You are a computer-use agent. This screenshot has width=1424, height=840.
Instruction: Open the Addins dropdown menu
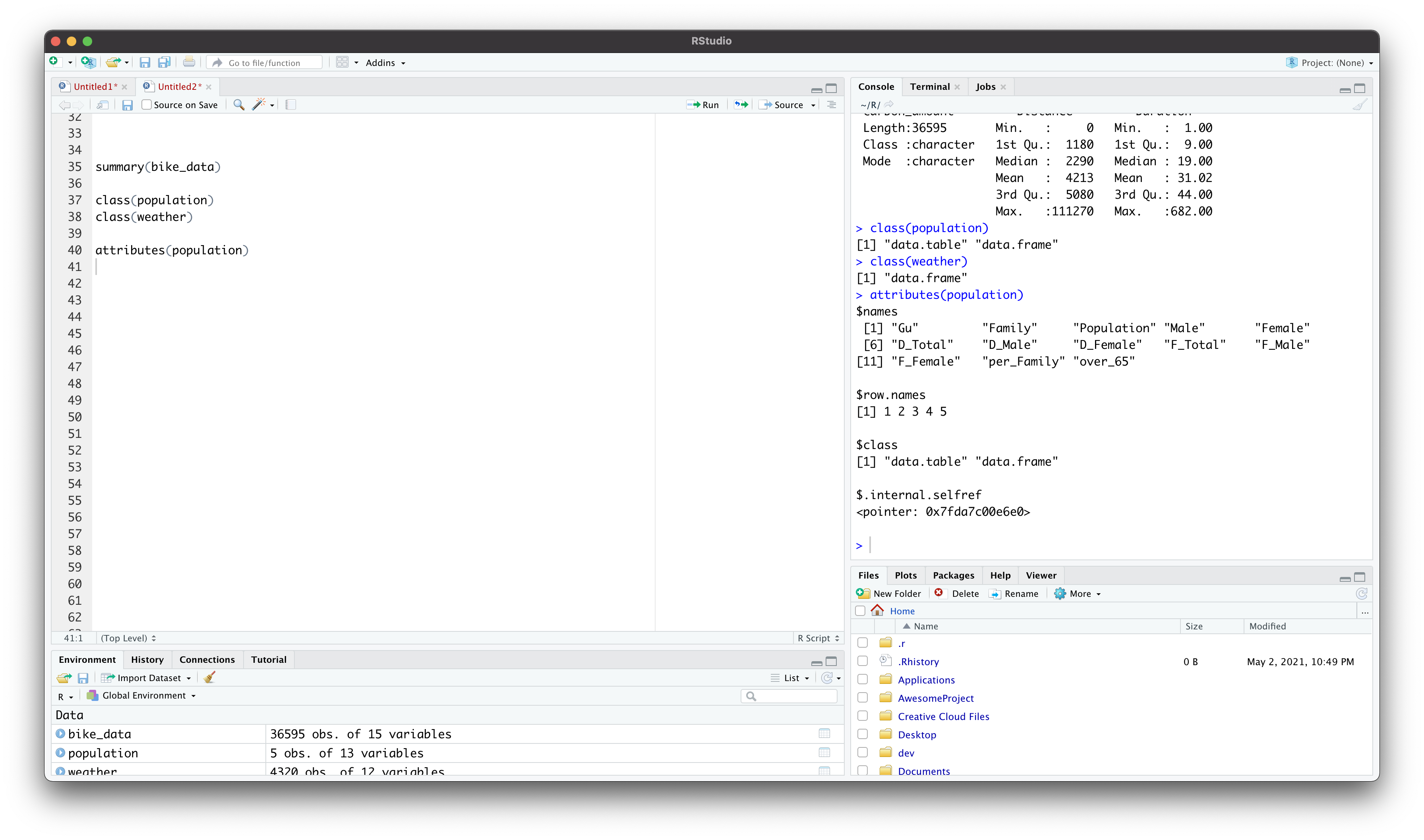[385, 63]
